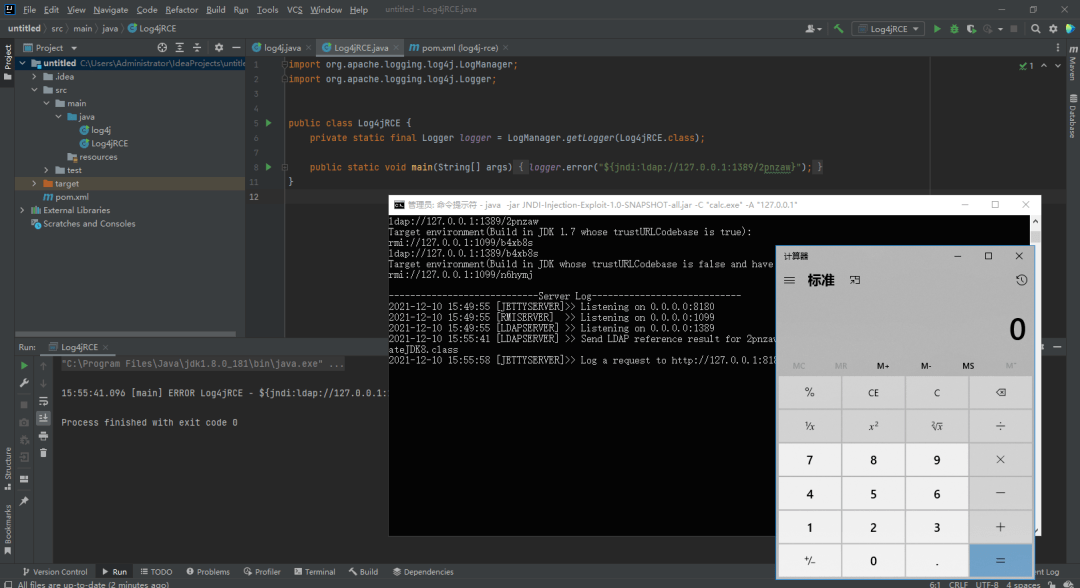Click the run gutter arrow beside main method
Viewport: 1080px width, 588px height.
pyautogui.click(x=269, y=167)
